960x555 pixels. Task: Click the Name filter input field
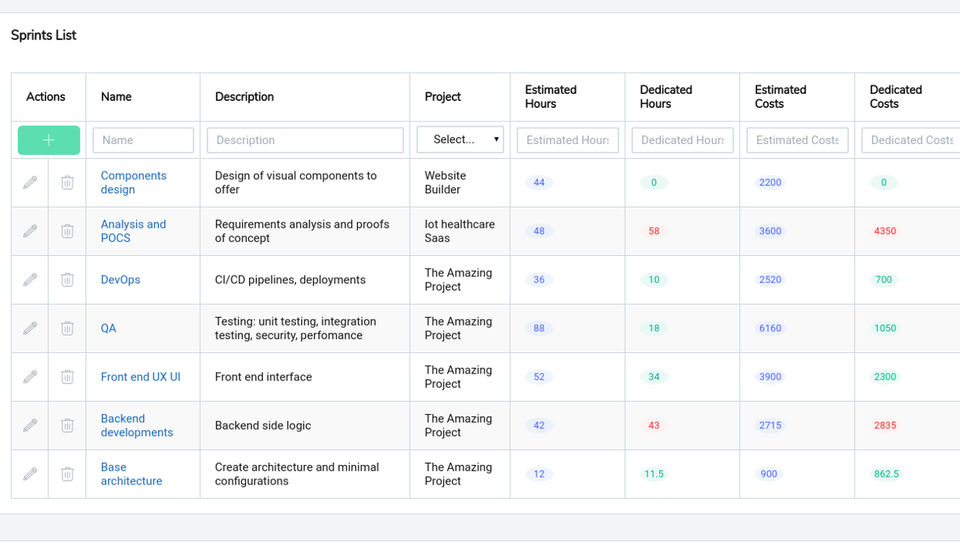point(143,140)
